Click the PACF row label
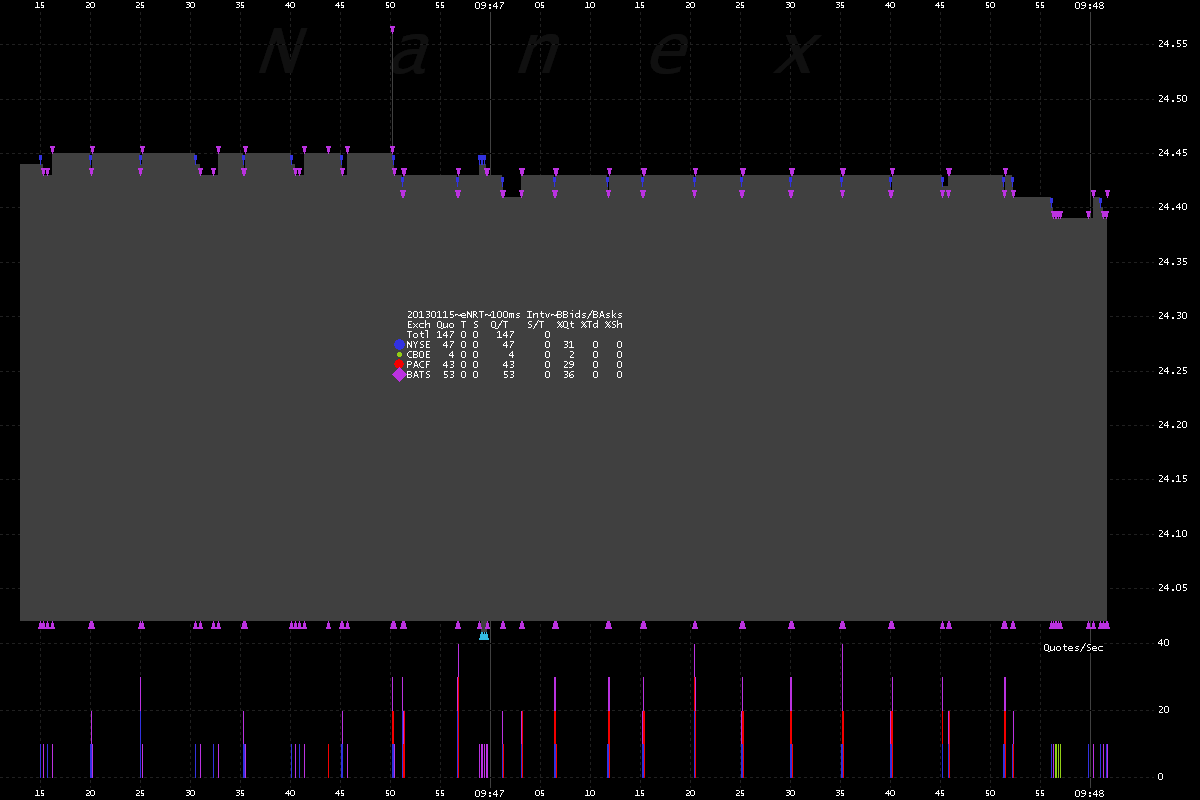Image resolution: width=1200 pixels, height=800 pixels. pyautogui.click(x=419, y=364)
